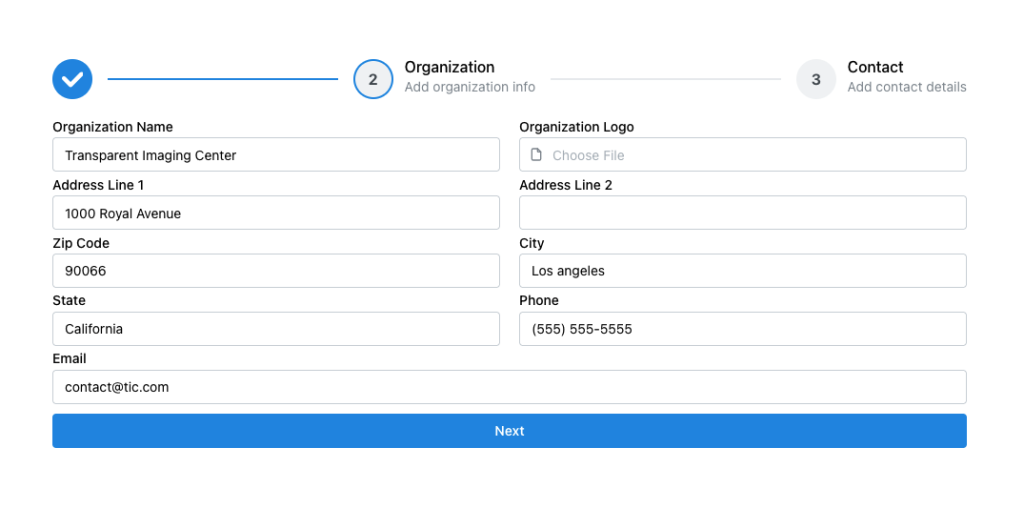1024x529 pixels.
Task: Jump to the Contact step title
Action: click(875, 67)
